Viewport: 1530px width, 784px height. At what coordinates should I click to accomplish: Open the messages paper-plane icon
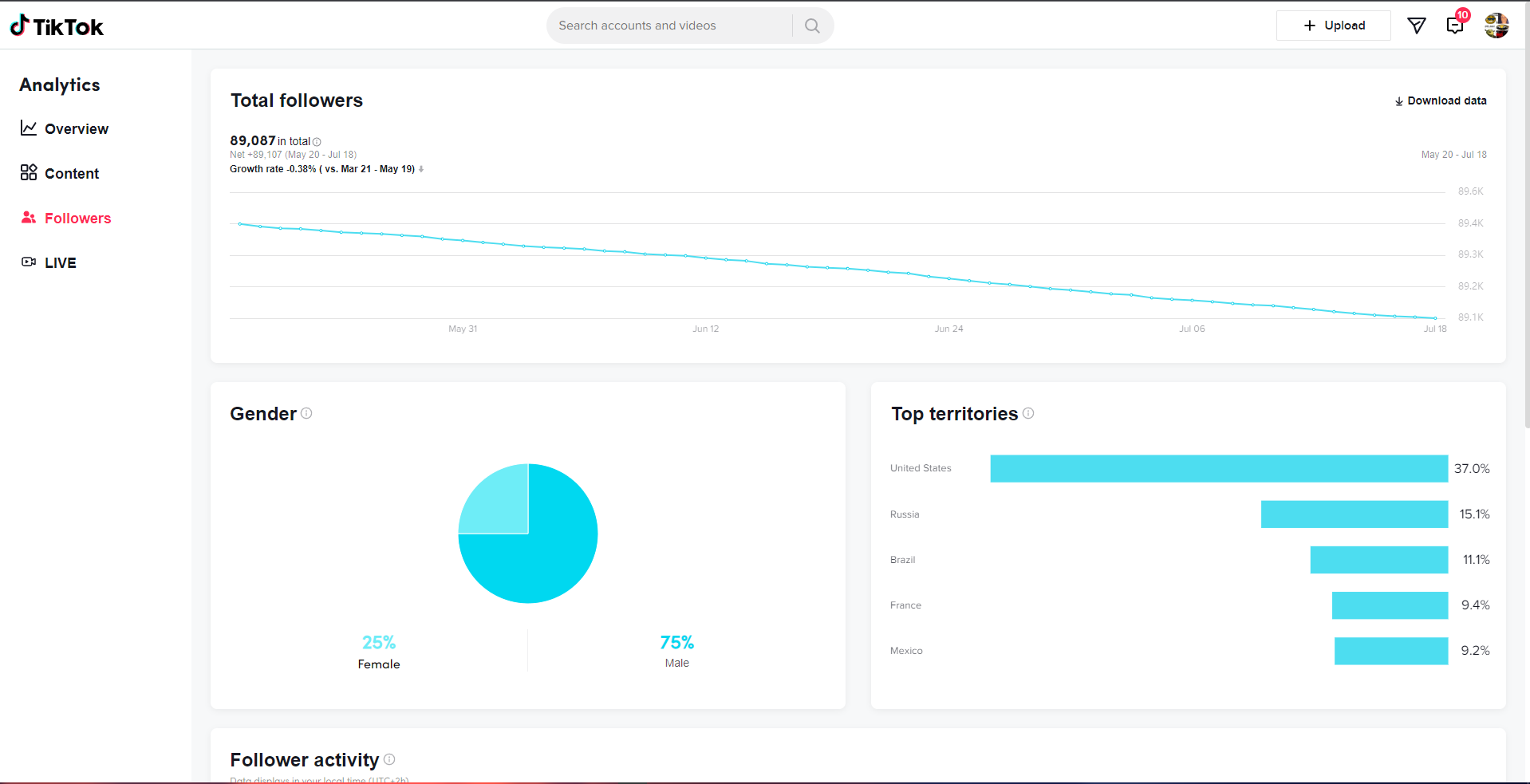click(x=1417, y=26)
